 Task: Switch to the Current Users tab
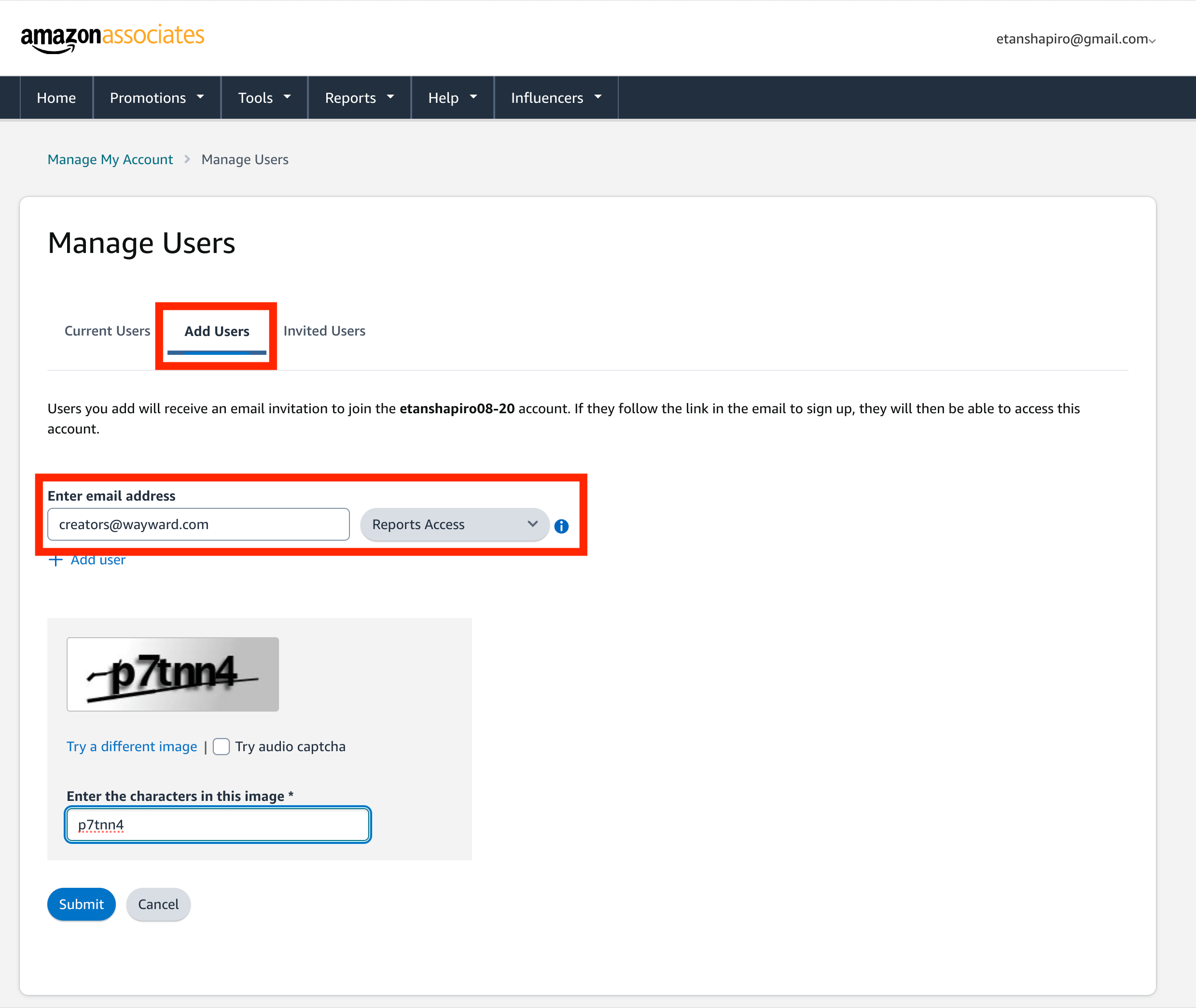pyautogui.click(x=107, y=331)
